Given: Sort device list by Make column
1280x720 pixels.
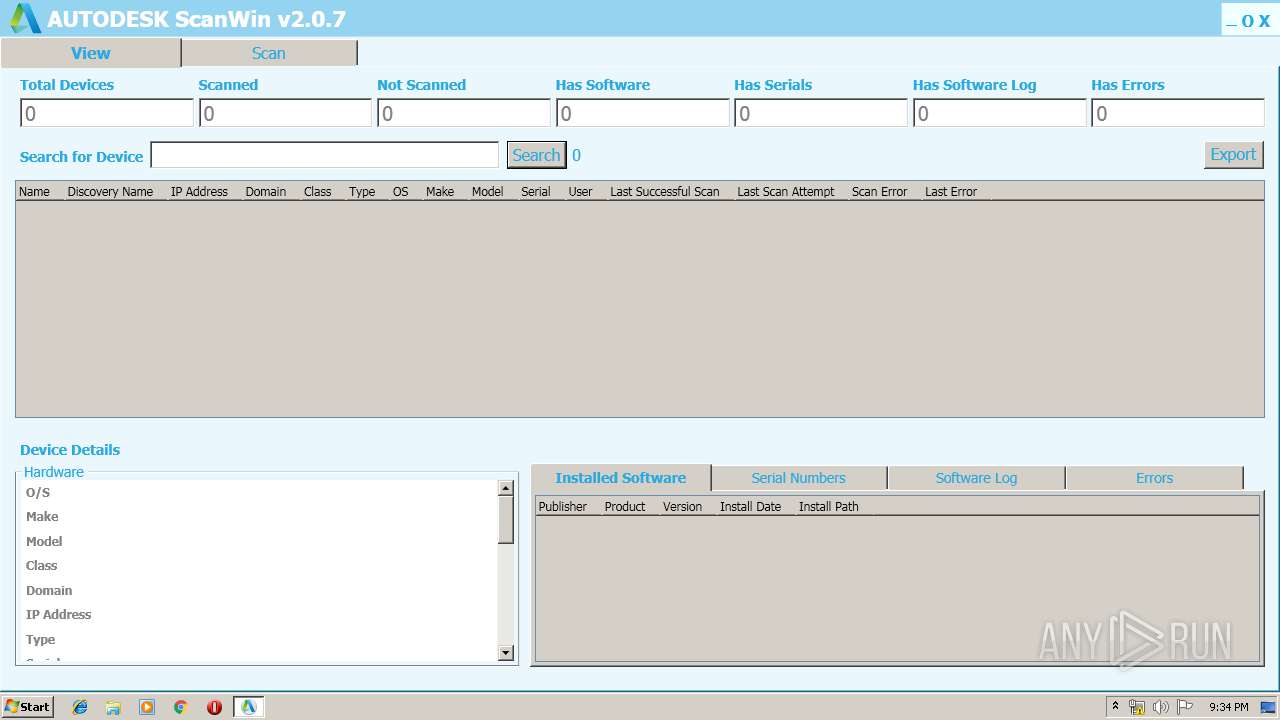Looking at the screenshot, I should (x=440, y=191).
